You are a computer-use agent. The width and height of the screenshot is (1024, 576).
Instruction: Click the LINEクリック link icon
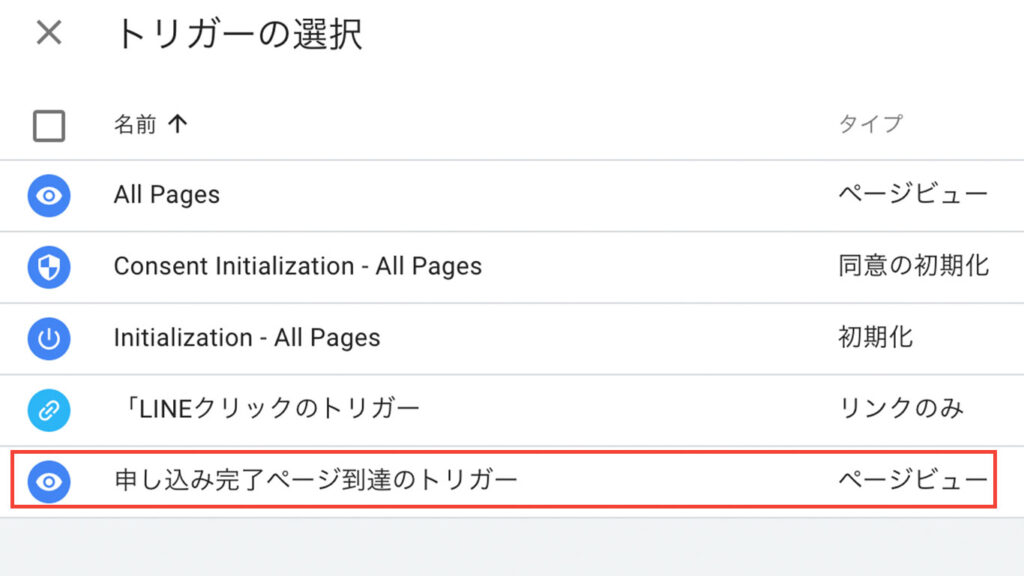[x=49, y=410]
